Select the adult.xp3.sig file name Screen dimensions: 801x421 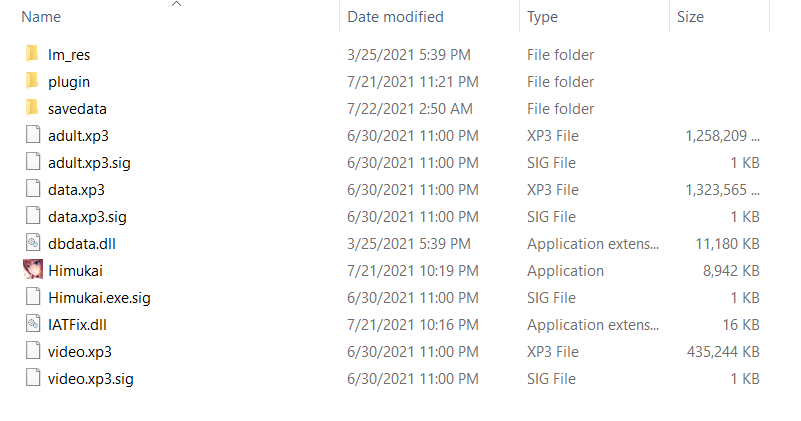[89, 162]
